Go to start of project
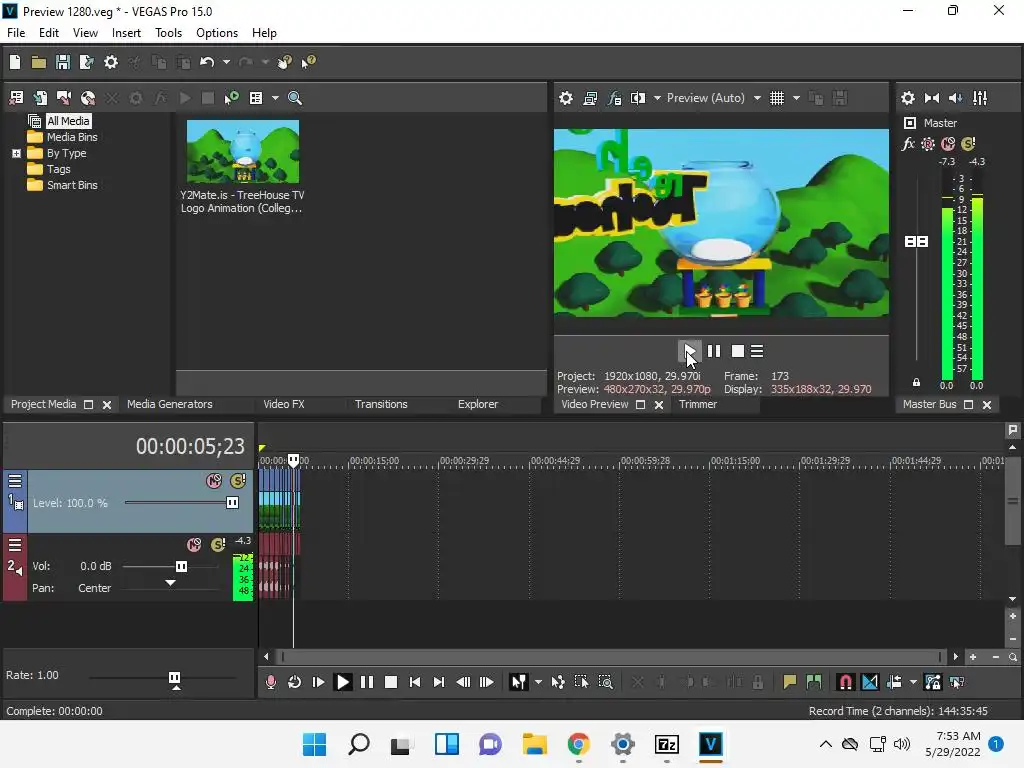This screenshot has width=1024, height=768. (415, 682)
